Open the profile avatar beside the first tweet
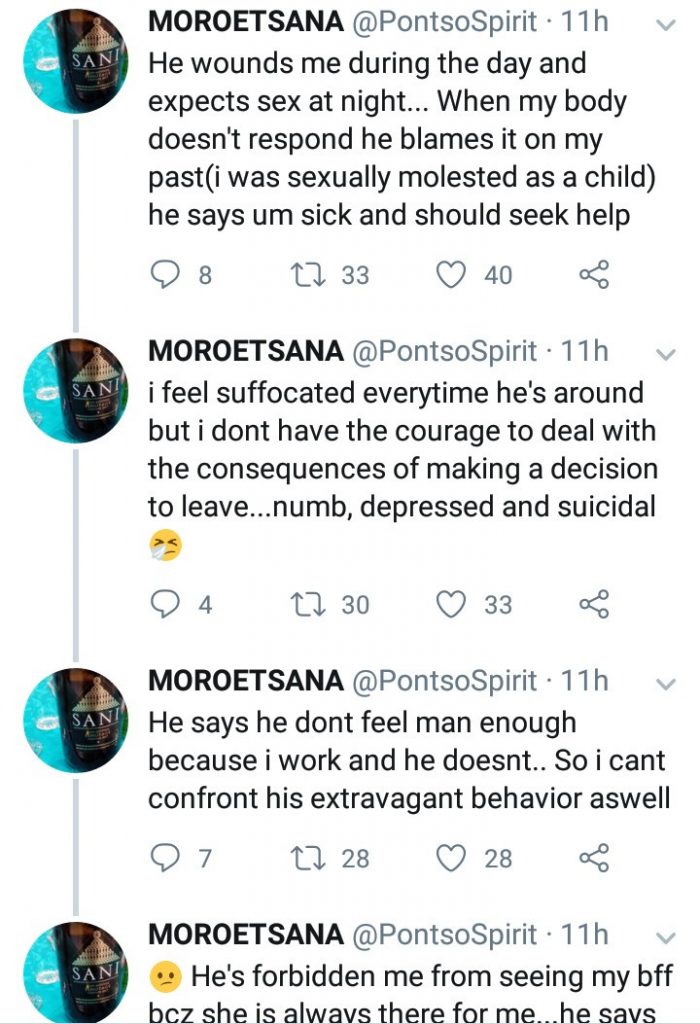 (75, 60)
